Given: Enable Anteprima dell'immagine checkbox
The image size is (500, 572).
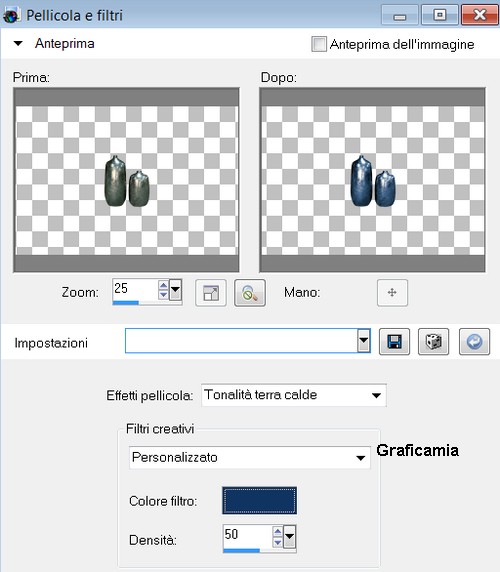Looking at the screenshot, I should pyautogui.click(x=319, y=44).
